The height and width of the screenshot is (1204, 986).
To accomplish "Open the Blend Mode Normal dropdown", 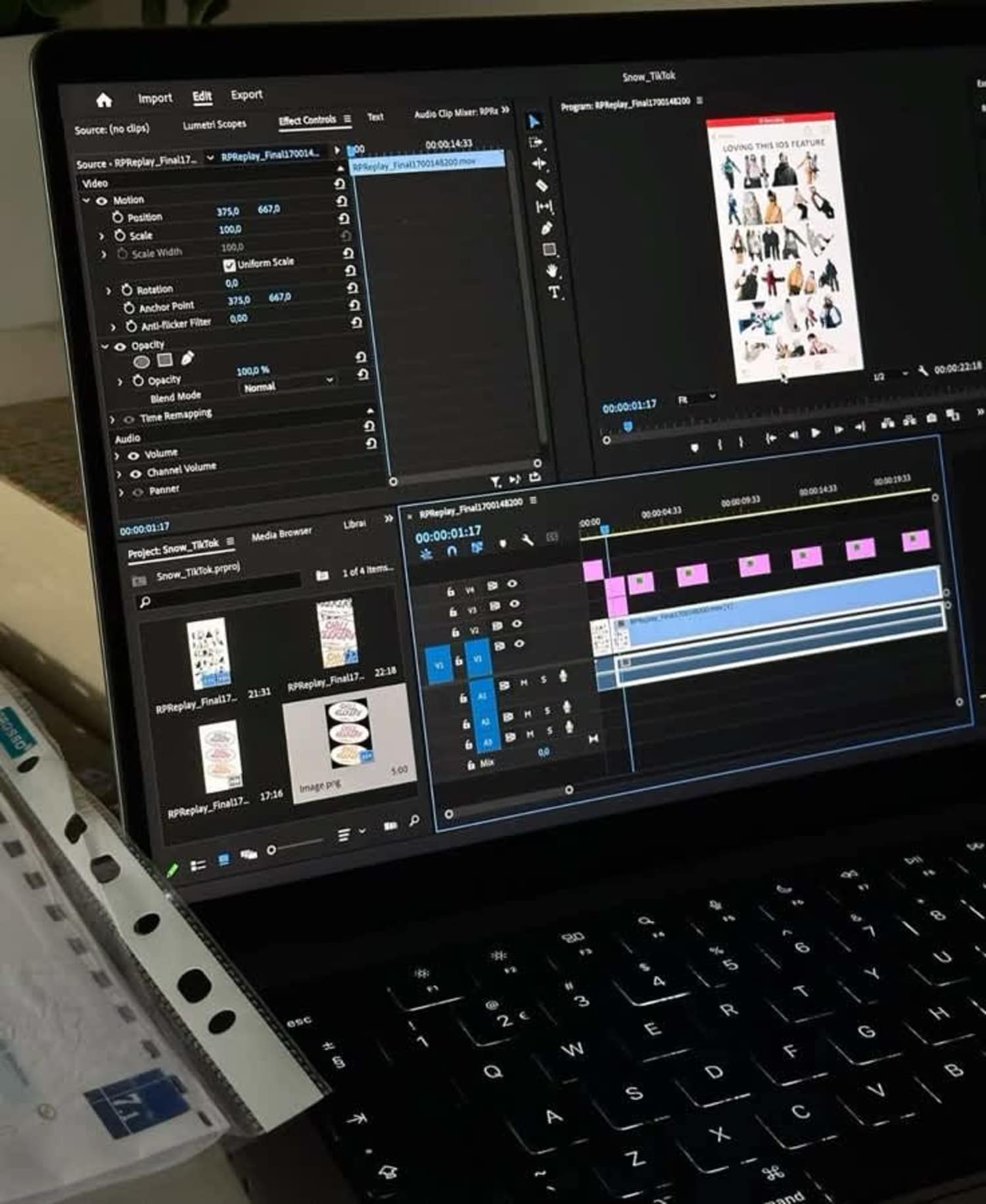I will click(x=288, y=384).
